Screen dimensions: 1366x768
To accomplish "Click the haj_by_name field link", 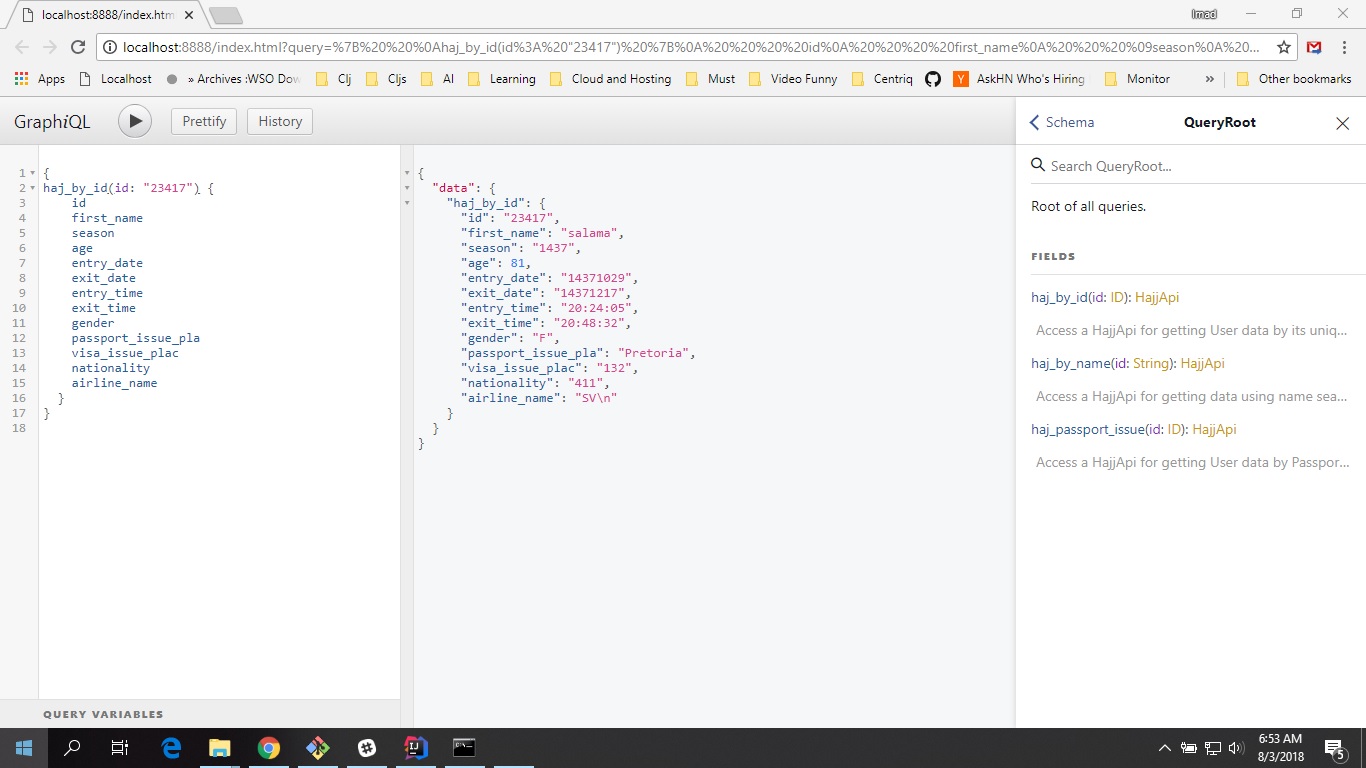I will pyautogui.click(x=1070, y=363).
